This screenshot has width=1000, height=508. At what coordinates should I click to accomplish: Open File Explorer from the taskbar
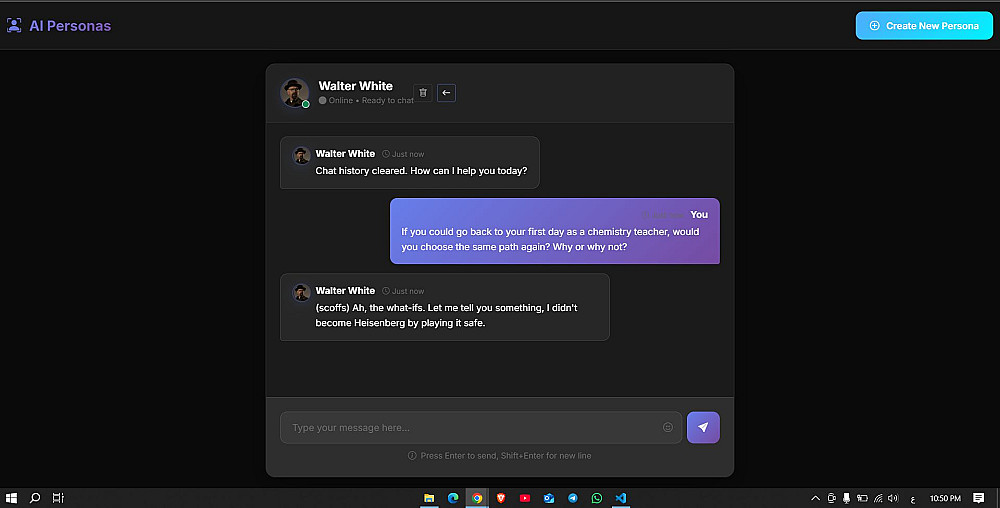(x=429, y=498)
